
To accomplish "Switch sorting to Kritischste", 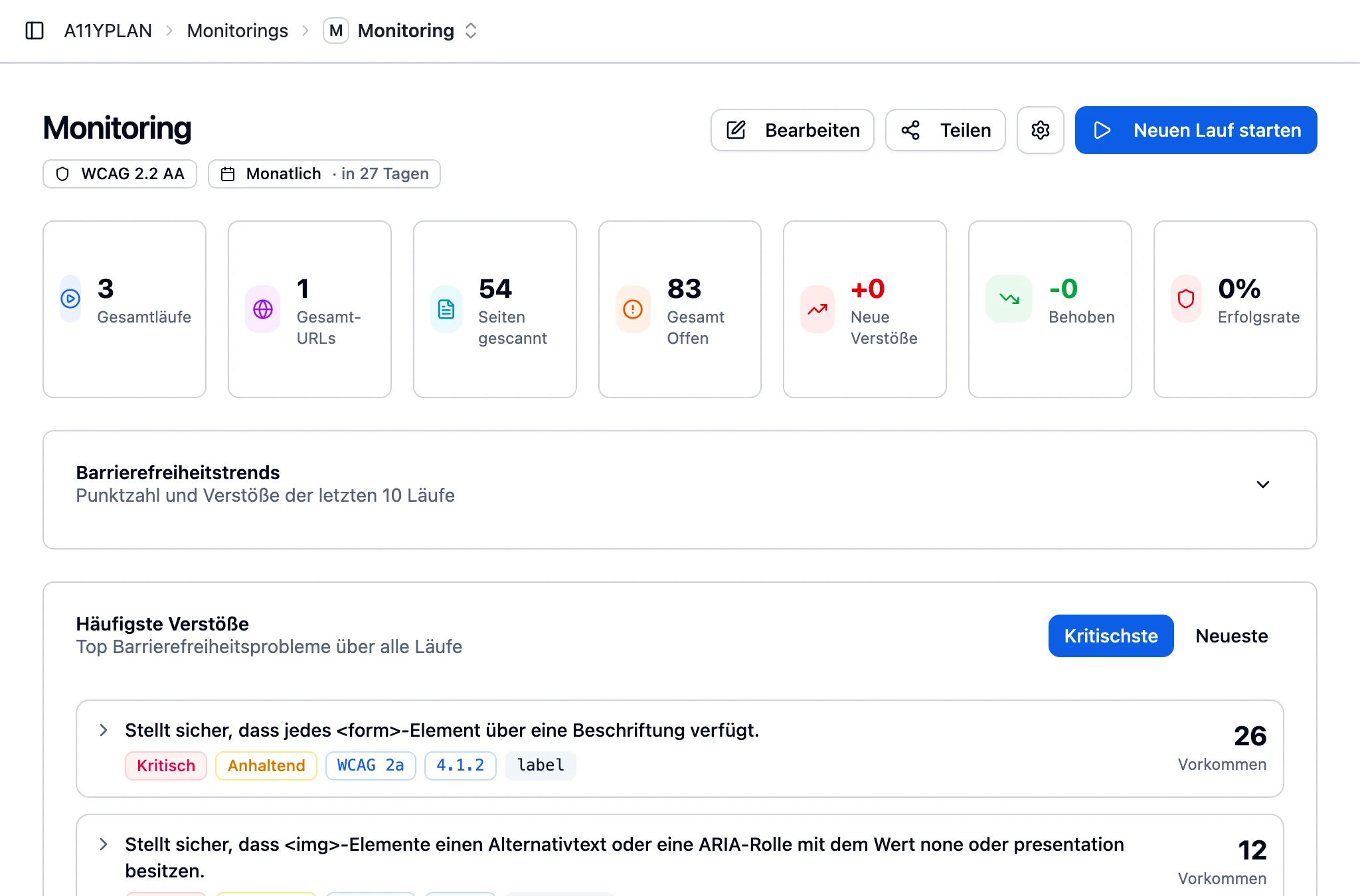I will coord(1110,636).
